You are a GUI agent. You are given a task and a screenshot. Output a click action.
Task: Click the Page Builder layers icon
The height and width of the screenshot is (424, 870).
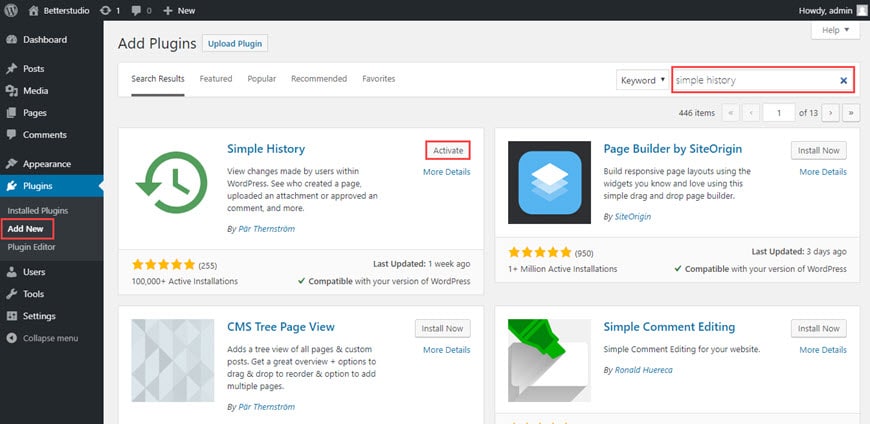(549, 183)
